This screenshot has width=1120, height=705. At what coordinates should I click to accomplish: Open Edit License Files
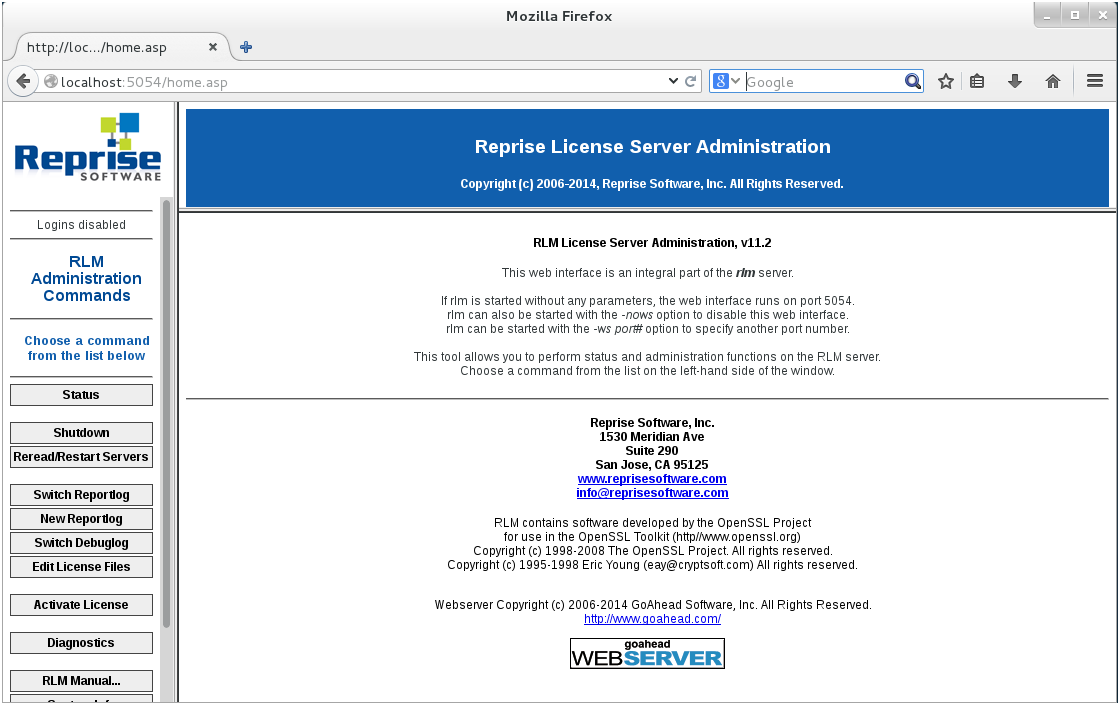[x=81, y=567]
